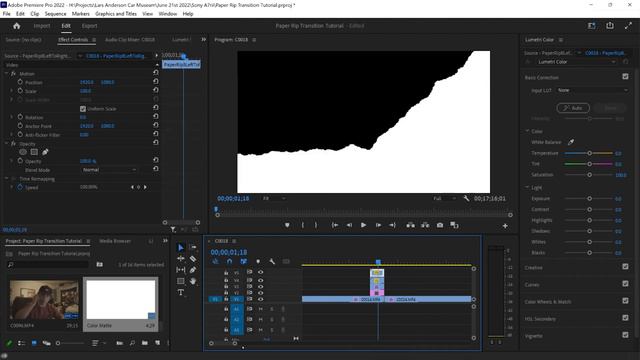This screenshot has width=640, height=360.
Task: Open the Program monitor zoom Fit dropdown
Action: coord(273,198)
